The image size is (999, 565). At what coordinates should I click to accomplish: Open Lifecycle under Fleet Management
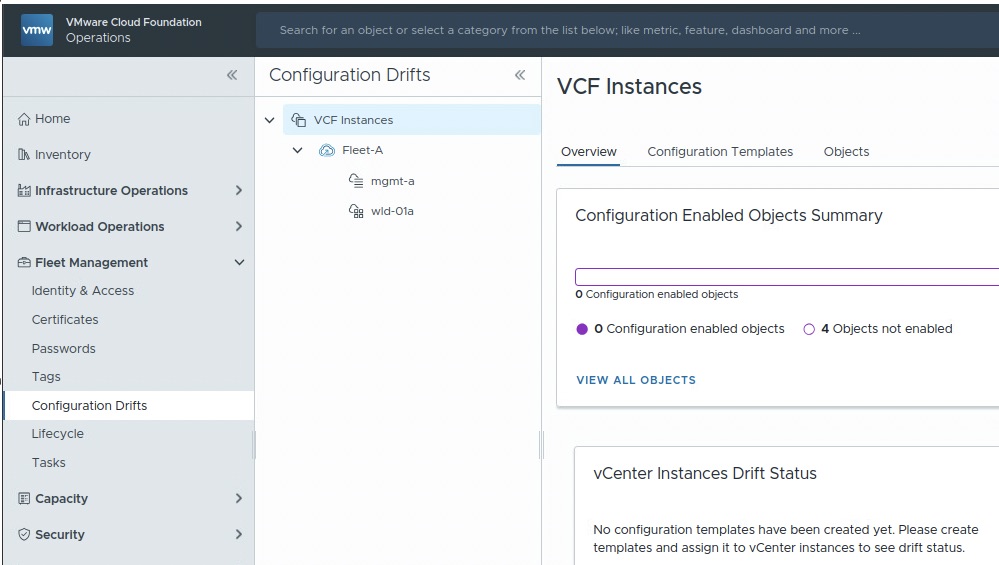(57, 434)
